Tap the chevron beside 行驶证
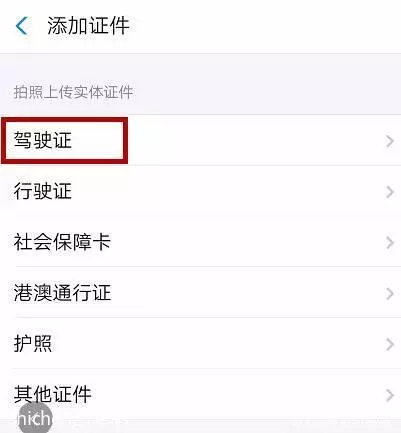 click(x=390, y=192)
